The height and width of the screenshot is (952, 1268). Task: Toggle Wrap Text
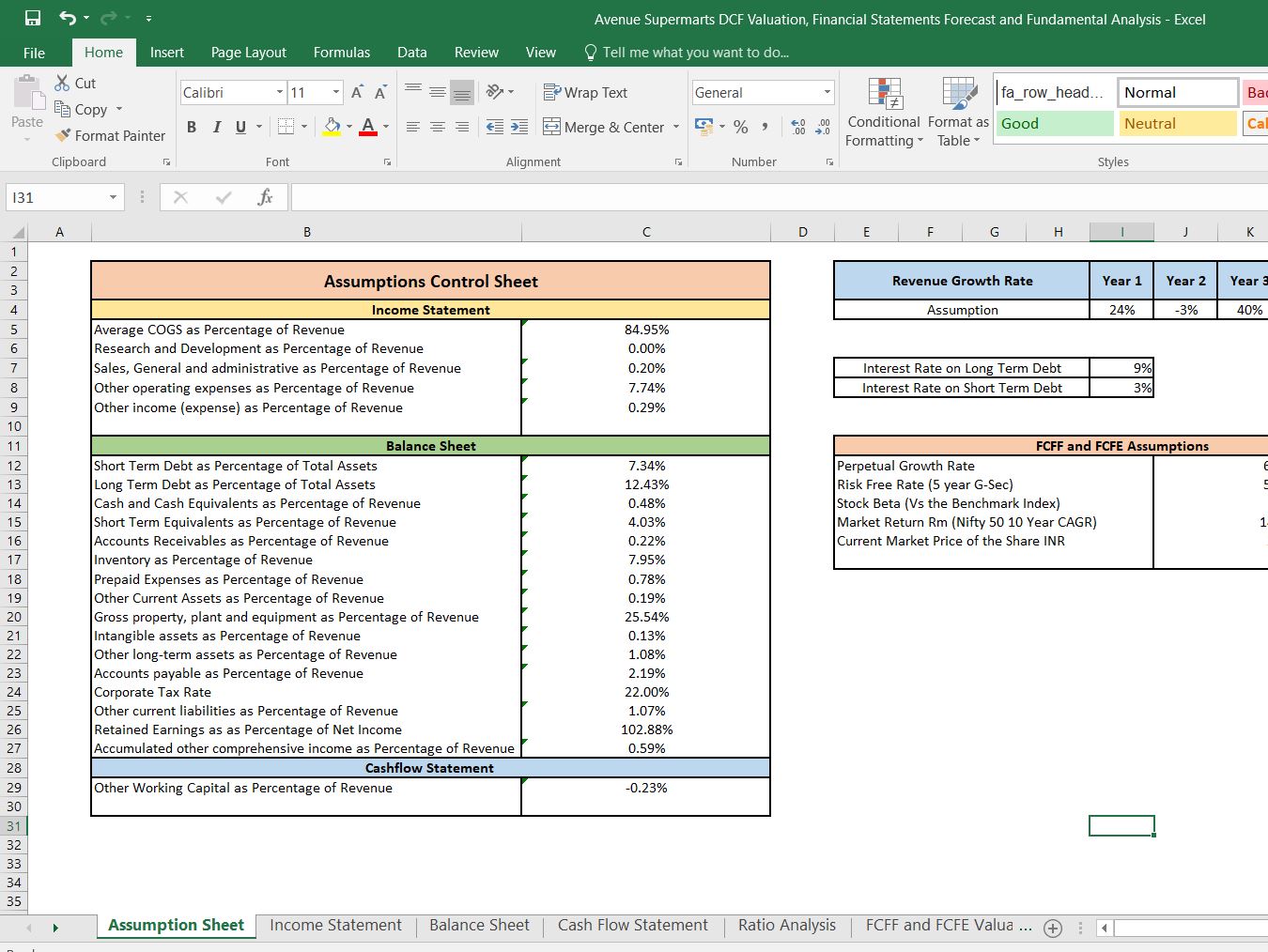click(x=585, y=92)
